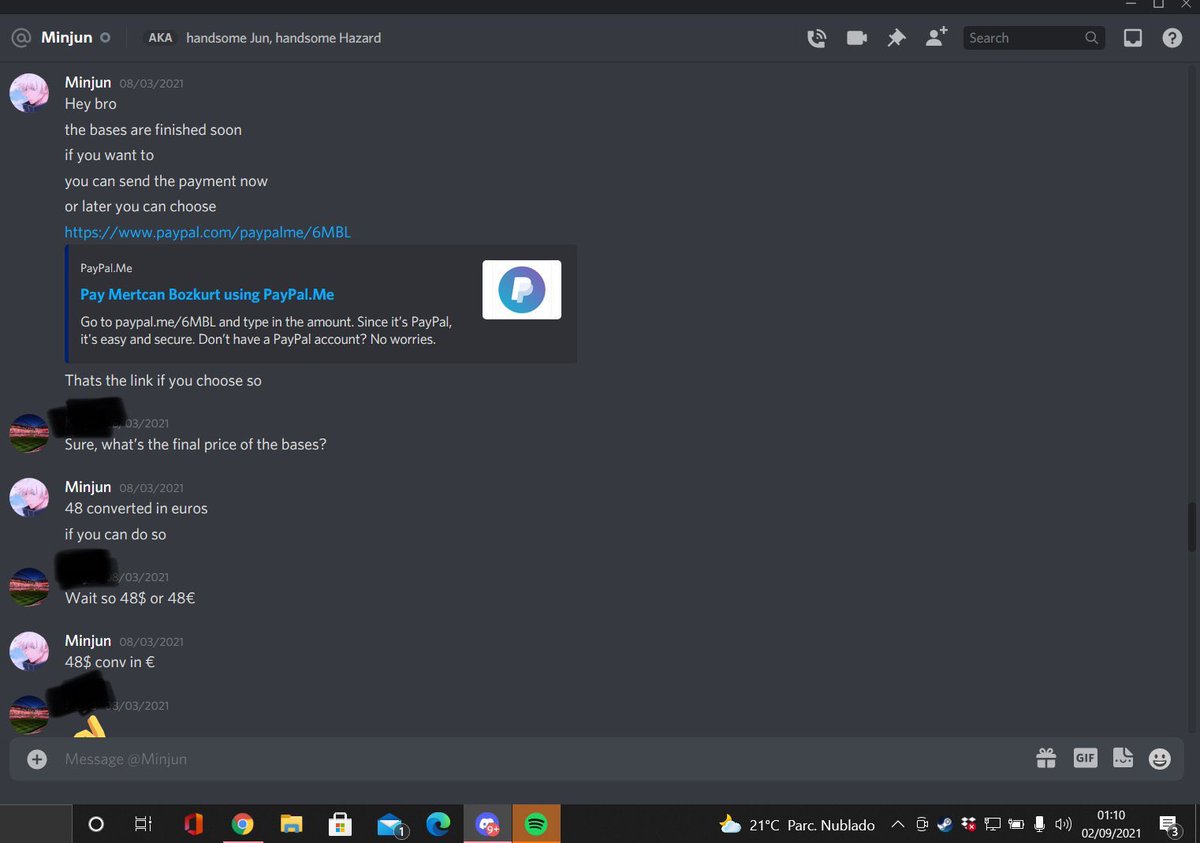Click the Message @Minjun text box
The height and width of the screenshot is (843, 1200).
pyautogui.click(x=540, y=759)
